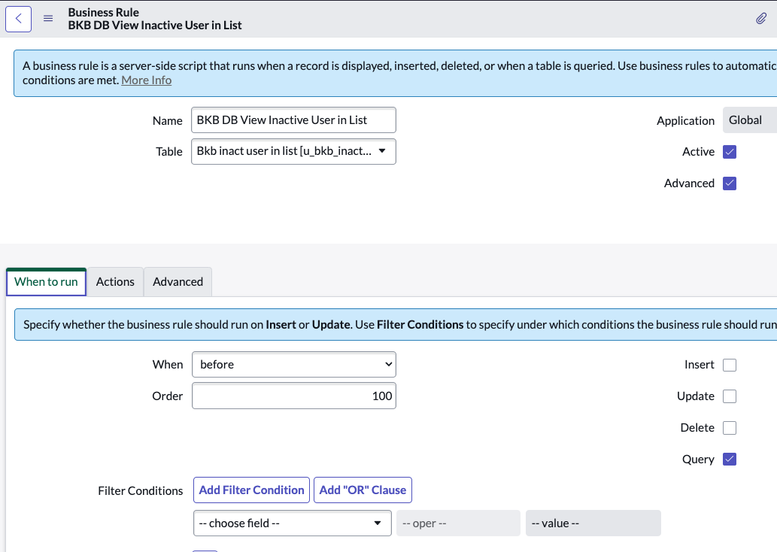Toggle the Advanced checkbox
The image size is (777, 552).
(729, 183)
